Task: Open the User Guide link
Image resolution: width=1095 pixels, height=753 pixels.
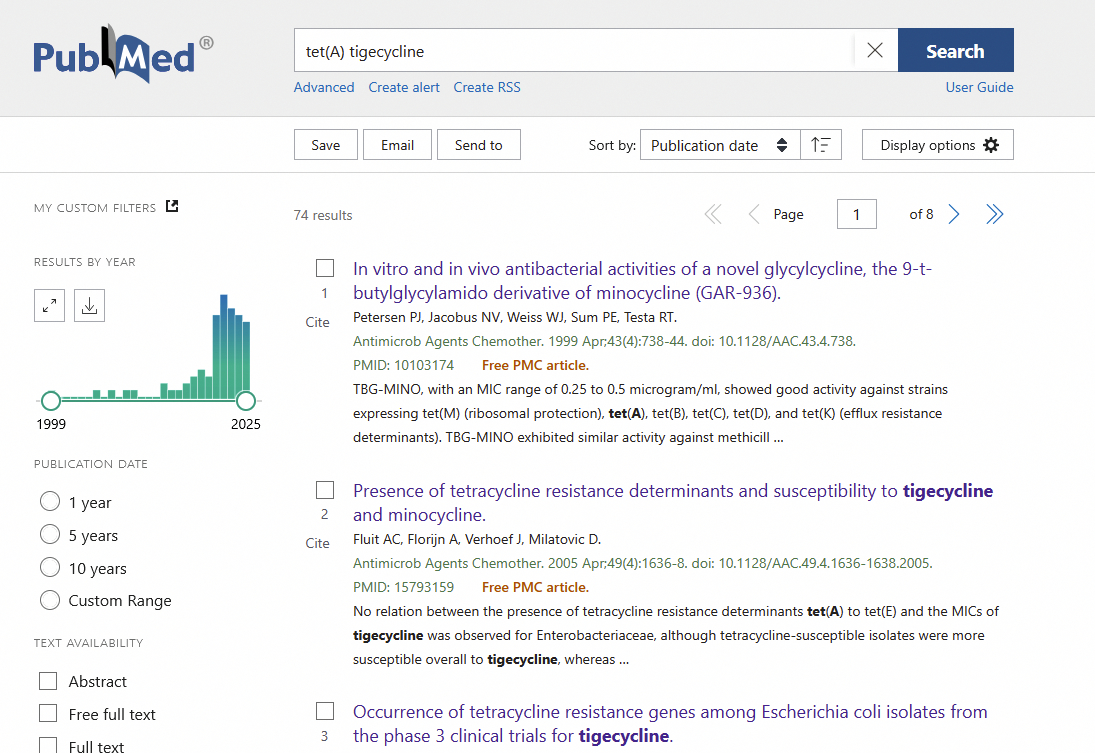Action: (979, 87)
